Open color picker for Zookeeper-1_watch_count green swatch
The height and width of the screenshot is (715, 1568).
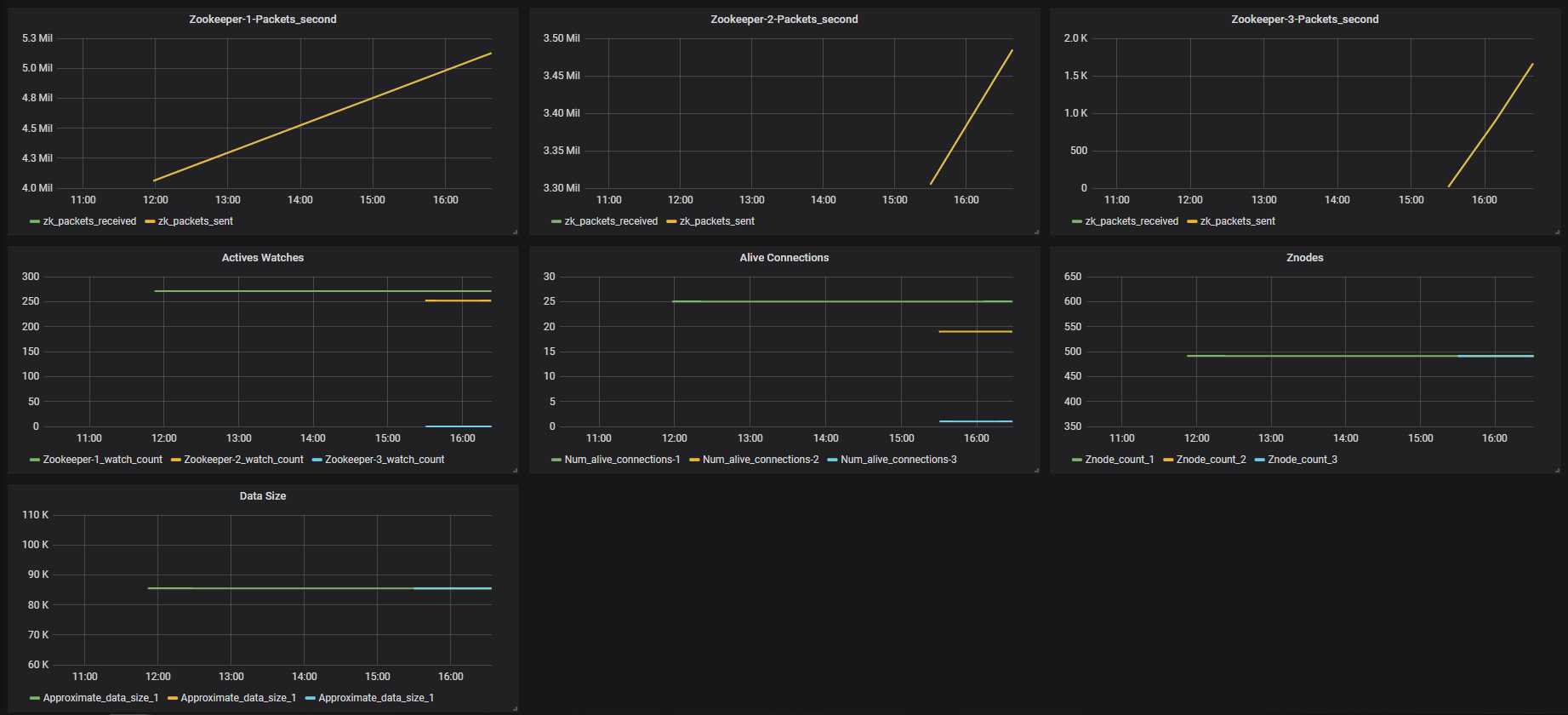point(35,460)
